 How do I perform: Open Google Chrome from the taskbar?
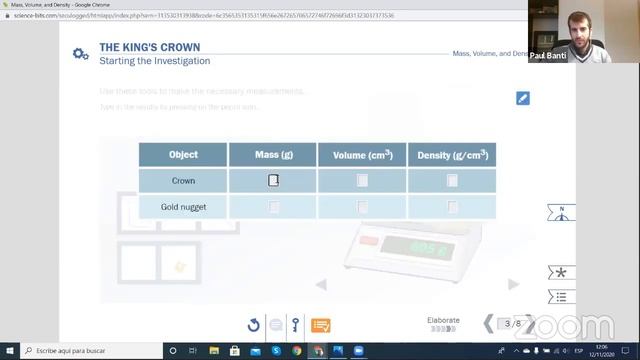(x=297, y=351)
